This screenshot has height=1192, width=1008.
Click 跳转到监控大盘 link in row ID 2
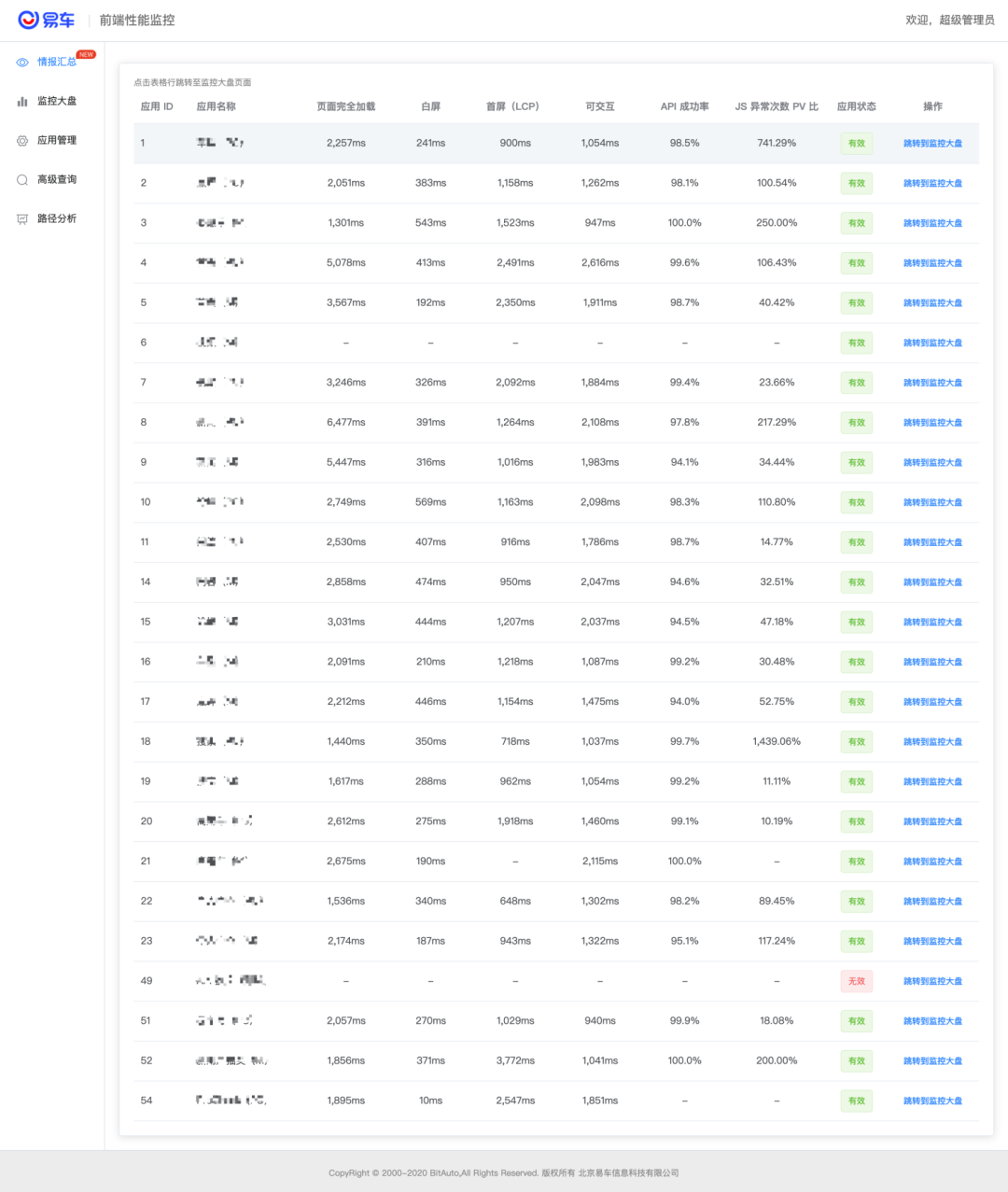932,184
